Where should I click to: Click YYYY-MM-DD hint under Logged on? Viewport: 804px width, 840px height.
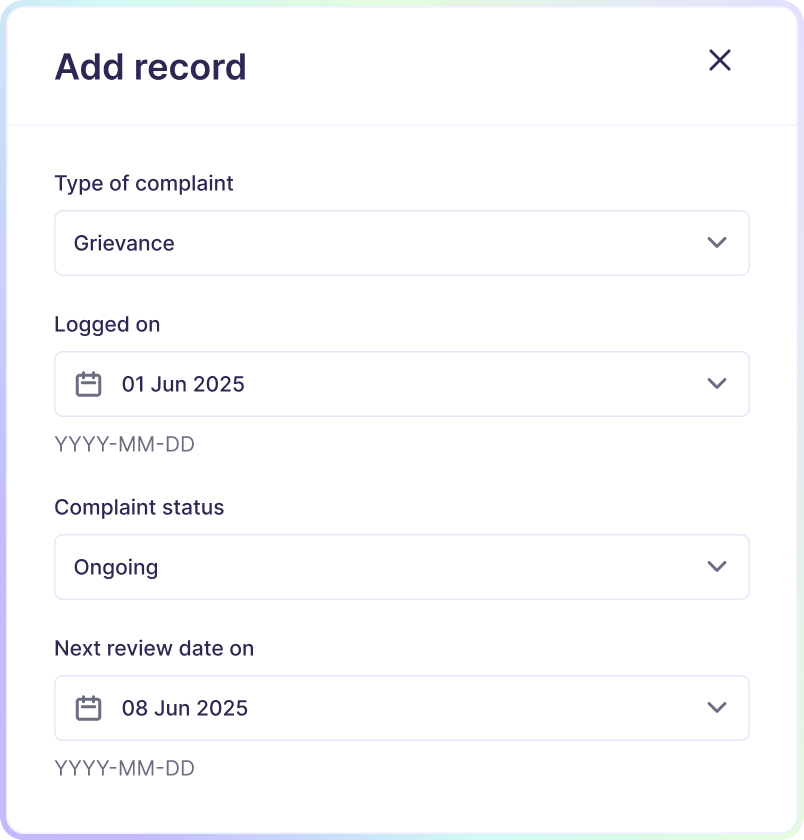pyautogui.click(x=124, y=444)
